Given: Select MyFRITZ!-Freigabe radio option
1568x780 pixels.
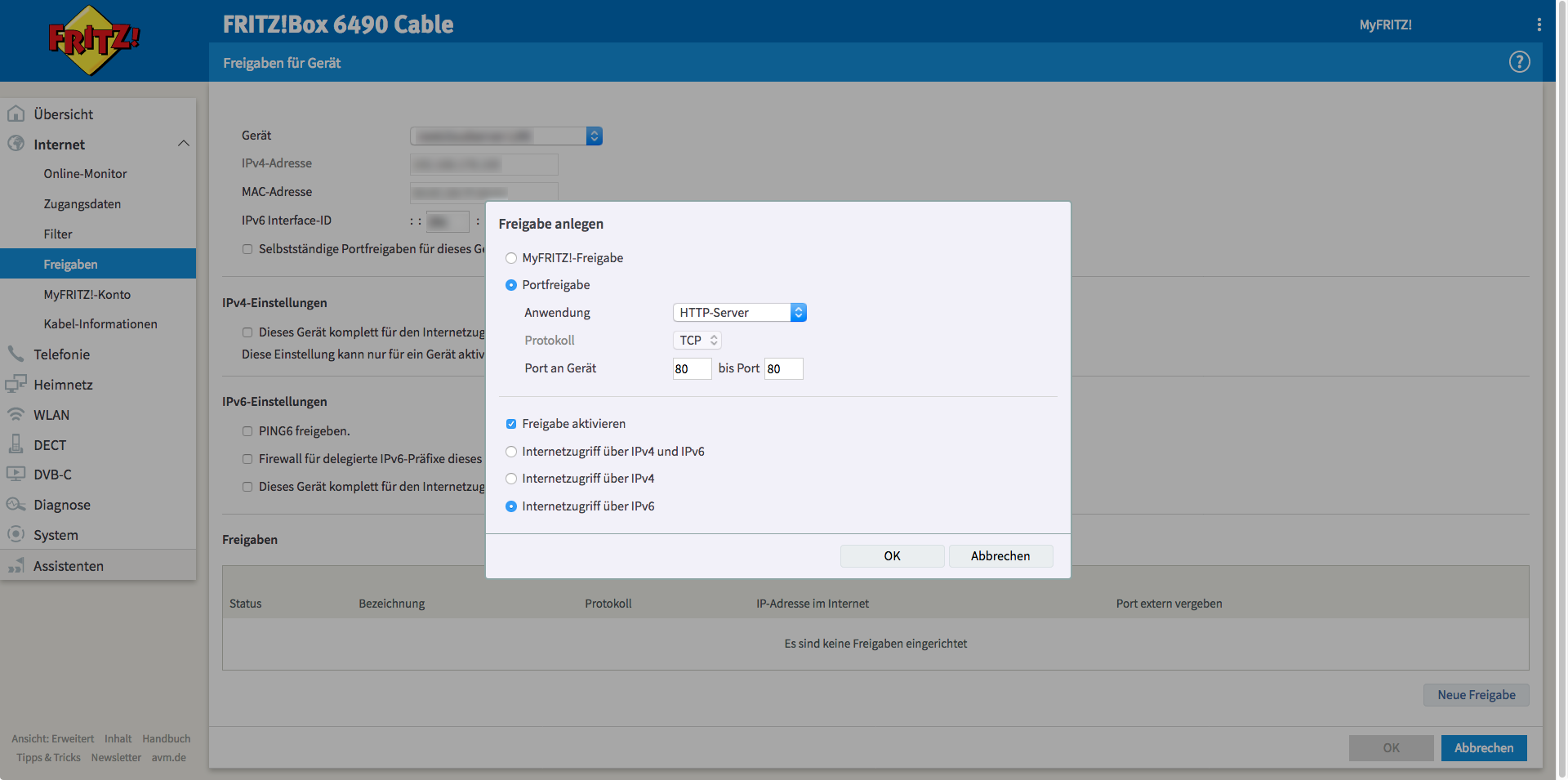Looking at the screenshot, I should [511, 258].
